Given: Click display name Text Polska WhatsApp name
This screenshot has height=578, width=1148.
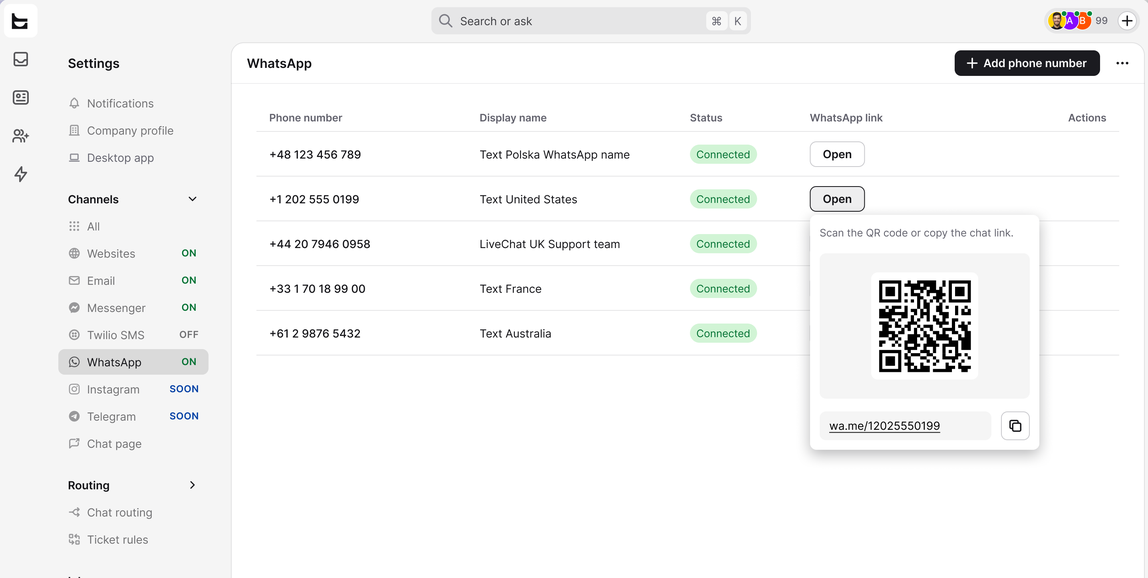Looking at the screenshot, I should pos(554,155).
